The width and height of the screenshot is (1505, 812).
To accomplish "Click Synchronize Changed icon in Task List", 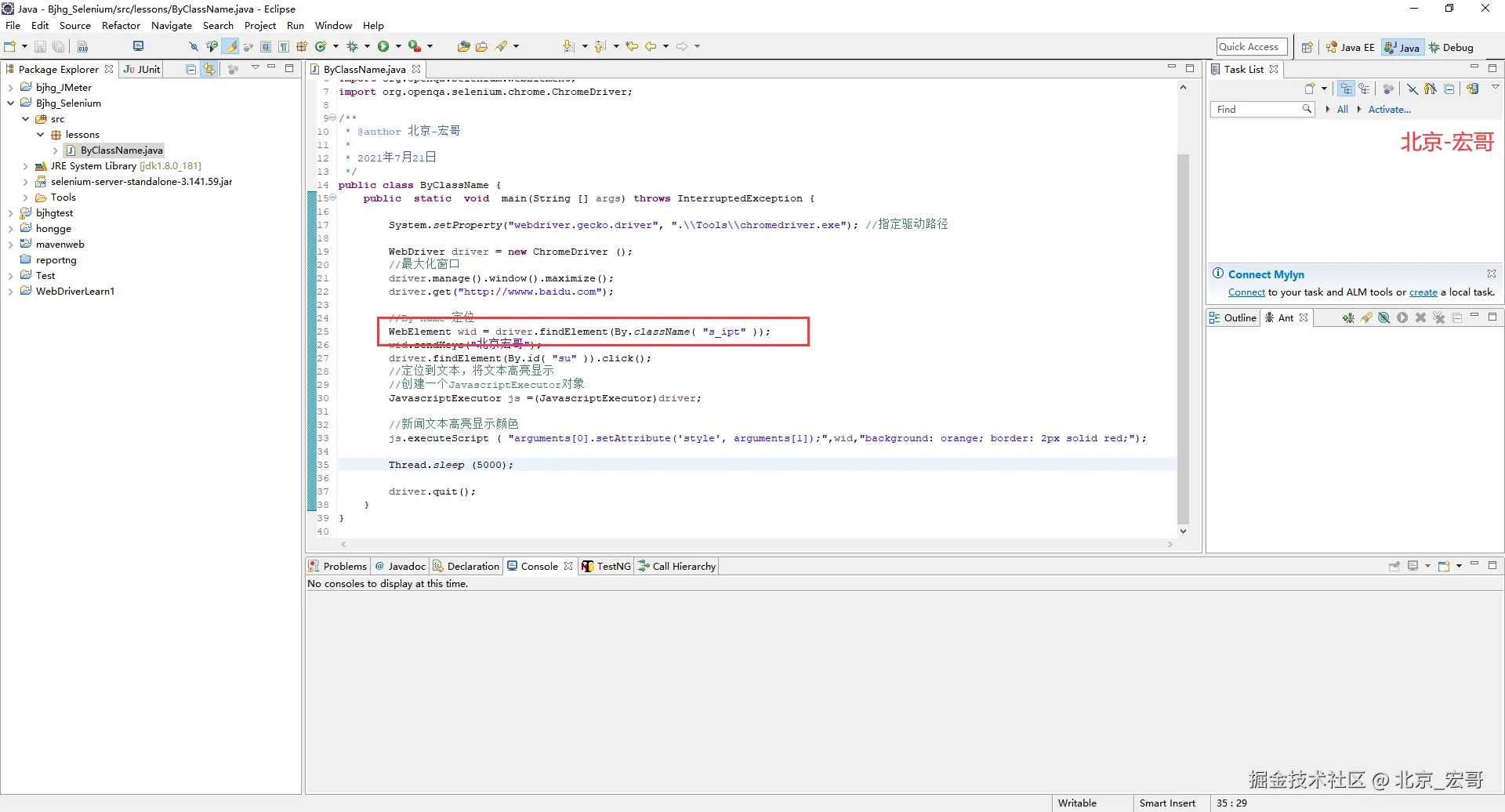I will tap(1473, 89).
